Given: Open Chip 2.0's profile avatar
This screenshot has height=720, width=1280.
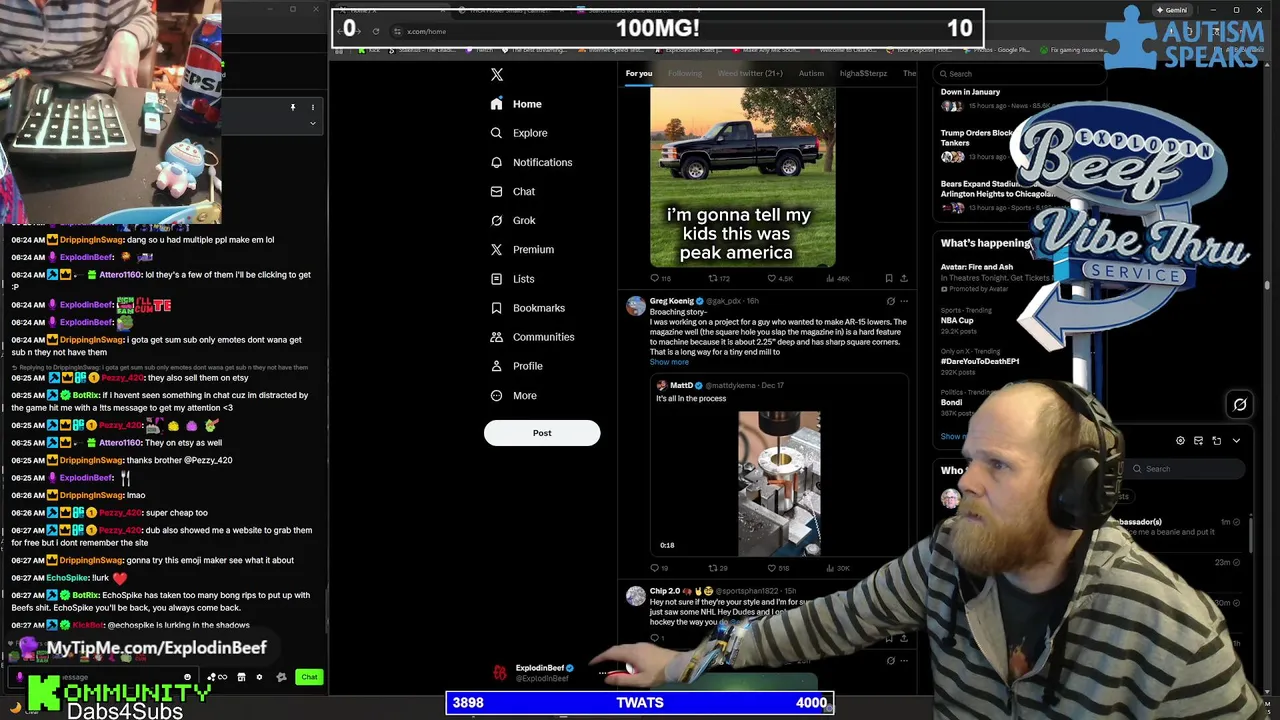Looking at the screenshot, I should click(635, 597).
